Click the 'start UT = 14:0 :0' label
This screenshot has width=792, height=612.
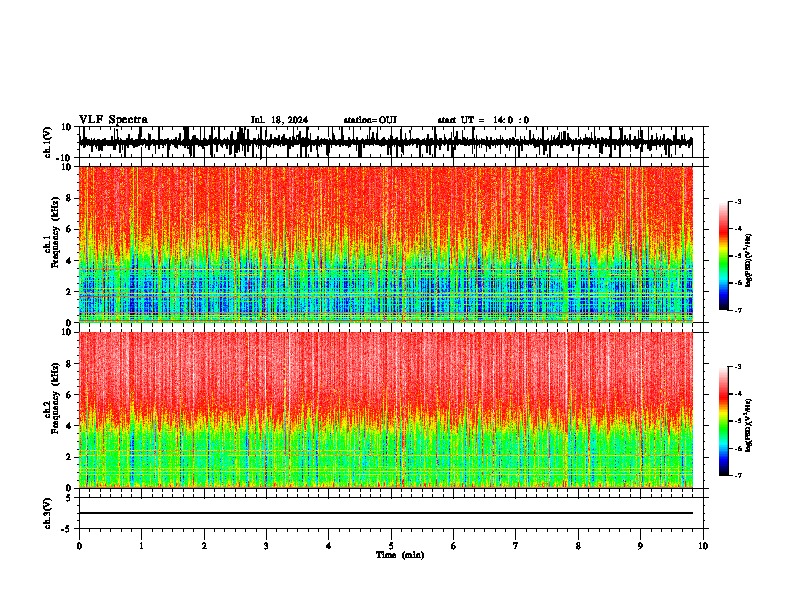[483, 120]
